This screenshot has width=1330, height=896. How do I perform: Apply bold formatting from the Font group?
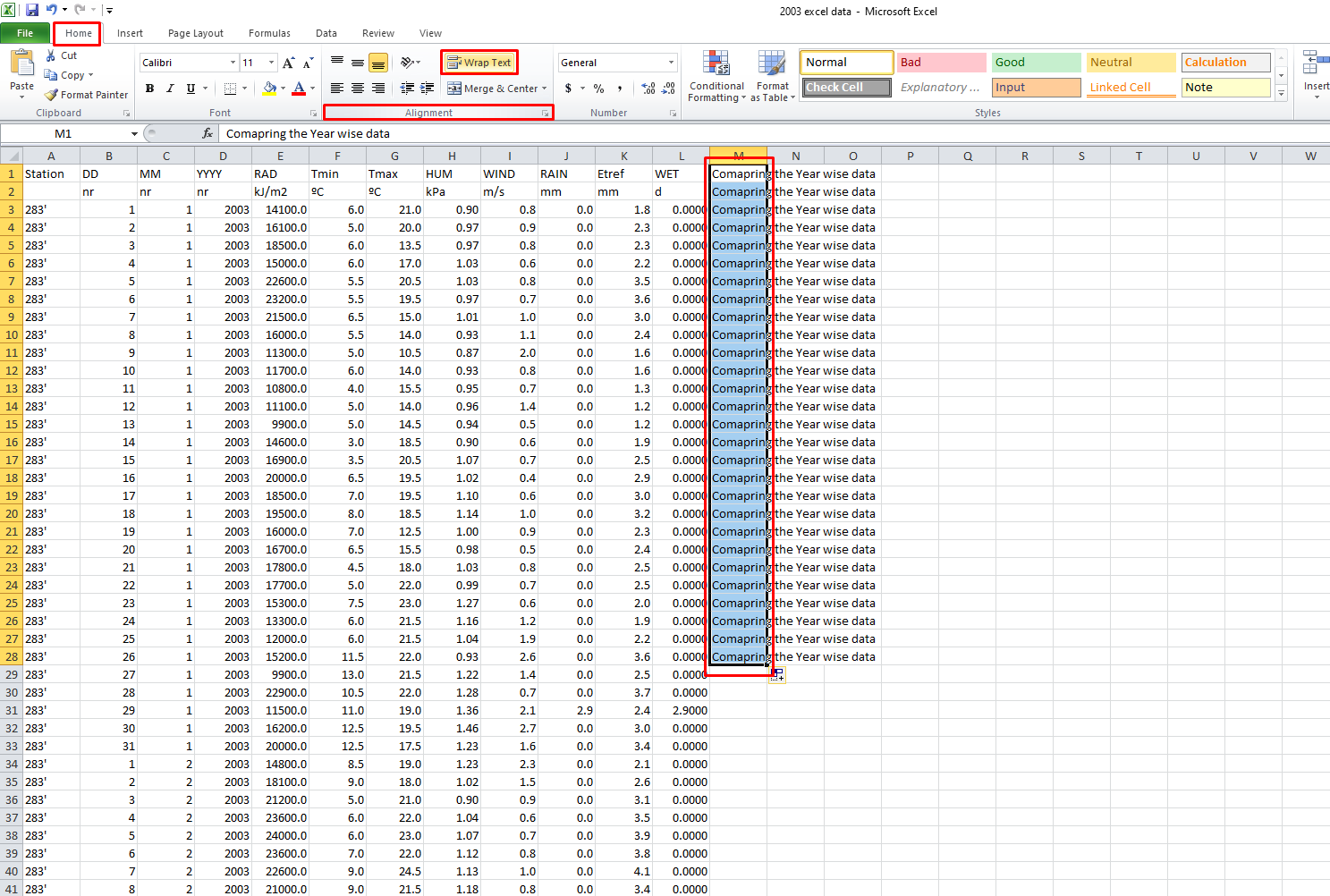(x=150, y=88)
